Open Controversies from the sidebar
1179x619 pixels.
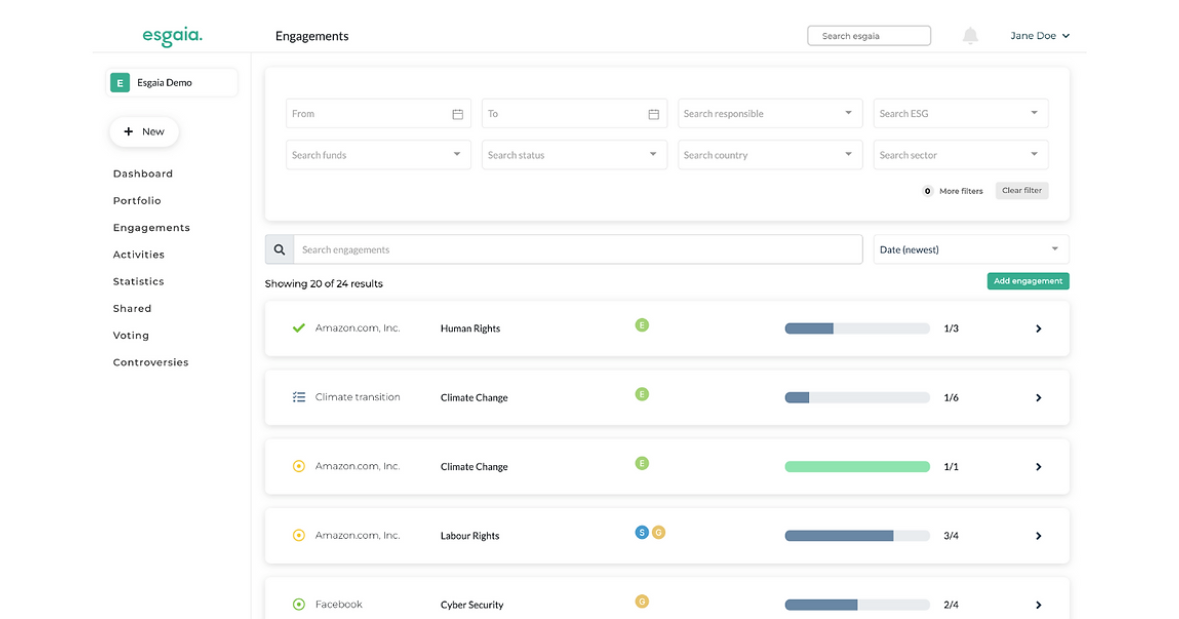click(151, 363)
